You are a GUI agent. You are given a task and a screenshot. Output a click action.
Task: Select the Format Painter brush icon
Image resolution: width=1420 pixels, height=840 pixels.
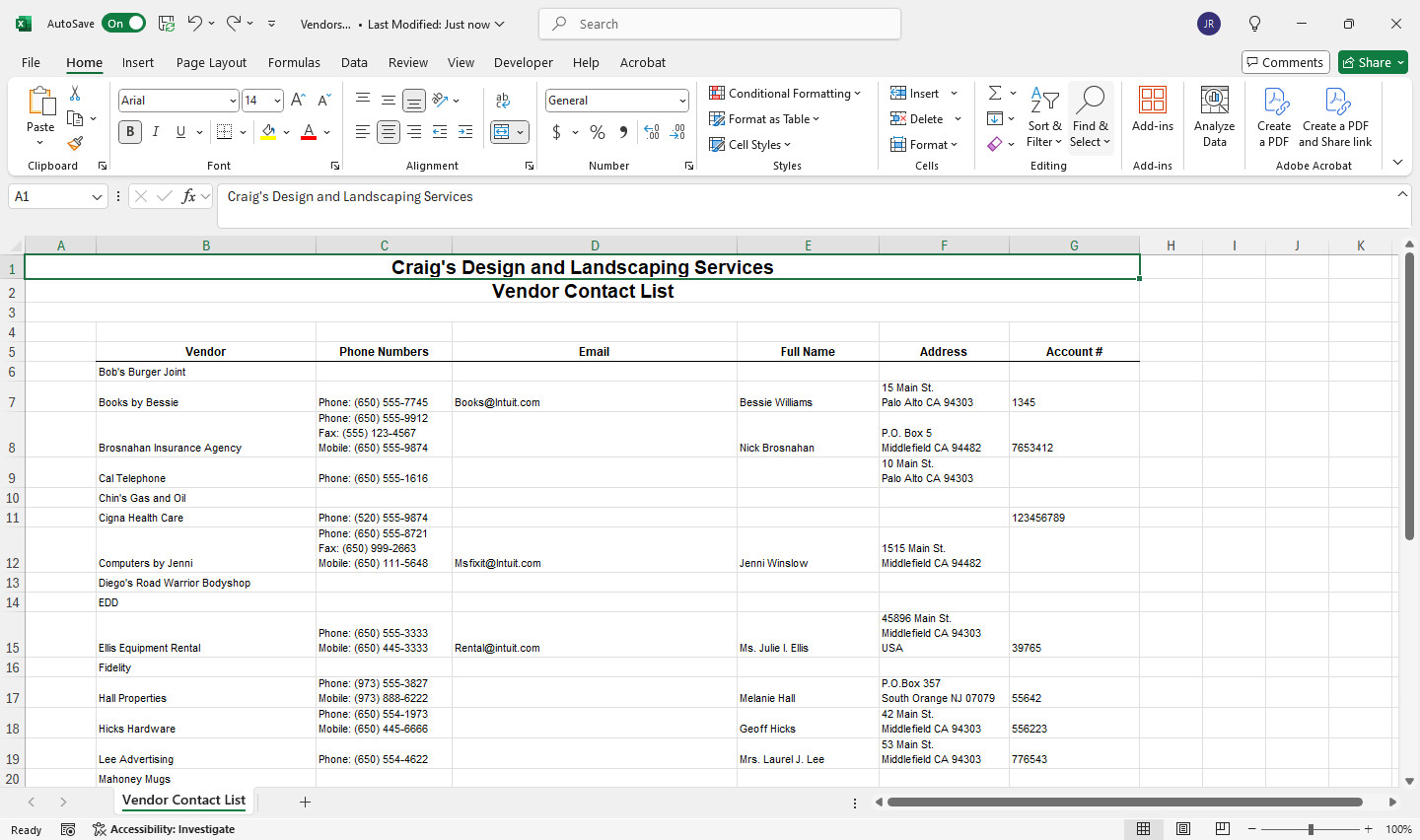click(75, 143)
